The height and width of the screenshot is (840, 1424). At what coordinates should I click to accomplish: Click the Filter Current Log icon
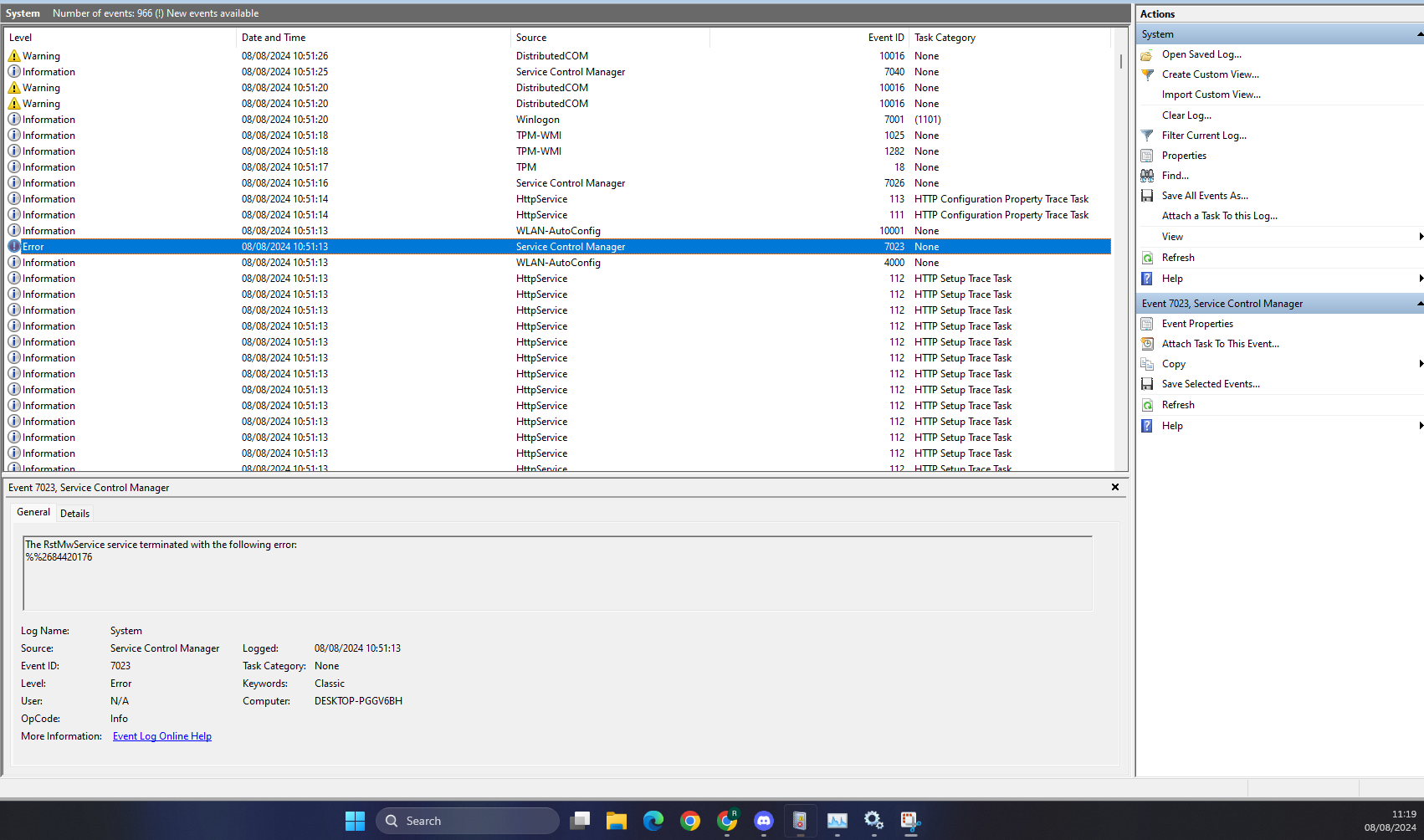[1147, 136]
